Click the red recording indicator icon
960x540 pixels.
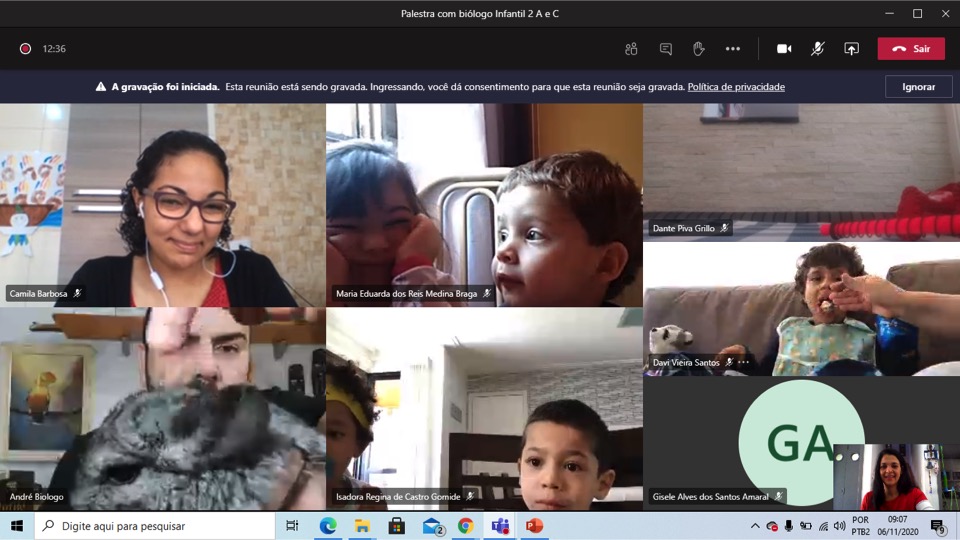tap(25, 49)
